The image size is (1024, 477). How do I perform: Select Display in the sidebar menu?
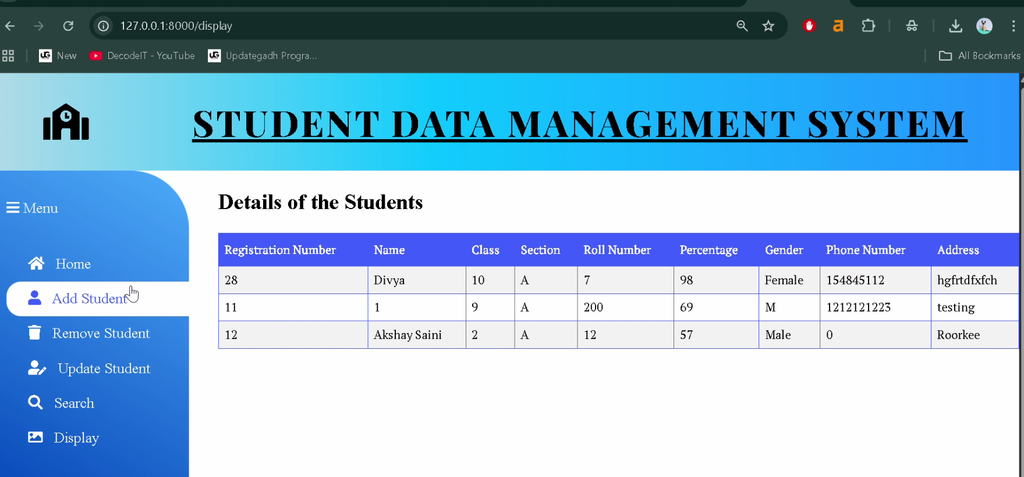[x=76, y=438]
